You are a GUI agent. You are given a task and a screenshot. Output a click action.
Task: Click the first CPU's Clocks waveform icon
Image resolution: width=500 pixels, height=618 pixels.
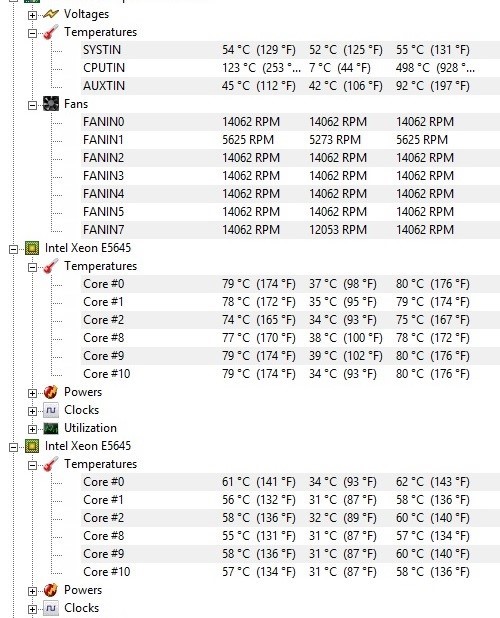click(51, 410)
